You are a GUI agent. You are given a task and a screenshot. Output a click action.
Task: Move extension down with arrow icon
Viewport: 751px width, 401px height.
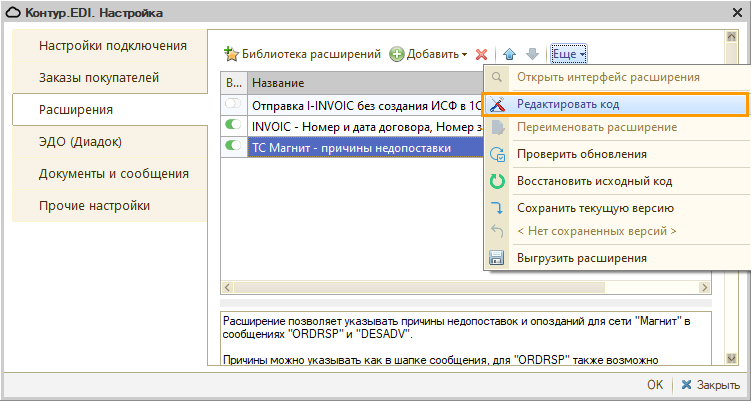(x=531, y=54)
